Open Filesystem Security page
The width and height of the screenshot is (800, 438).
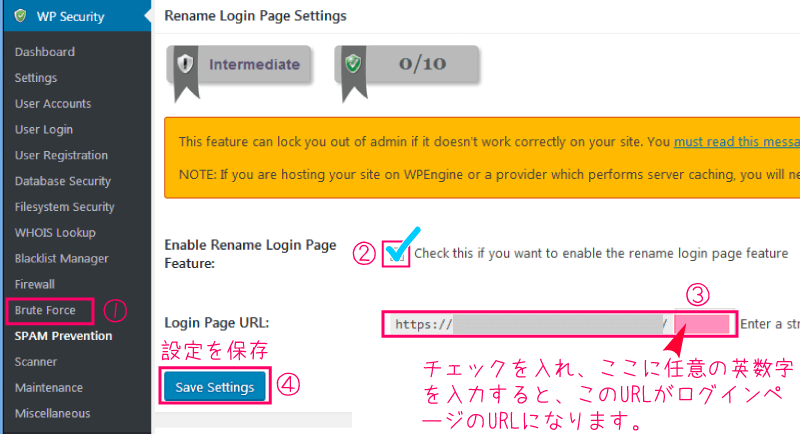(65, 207)
